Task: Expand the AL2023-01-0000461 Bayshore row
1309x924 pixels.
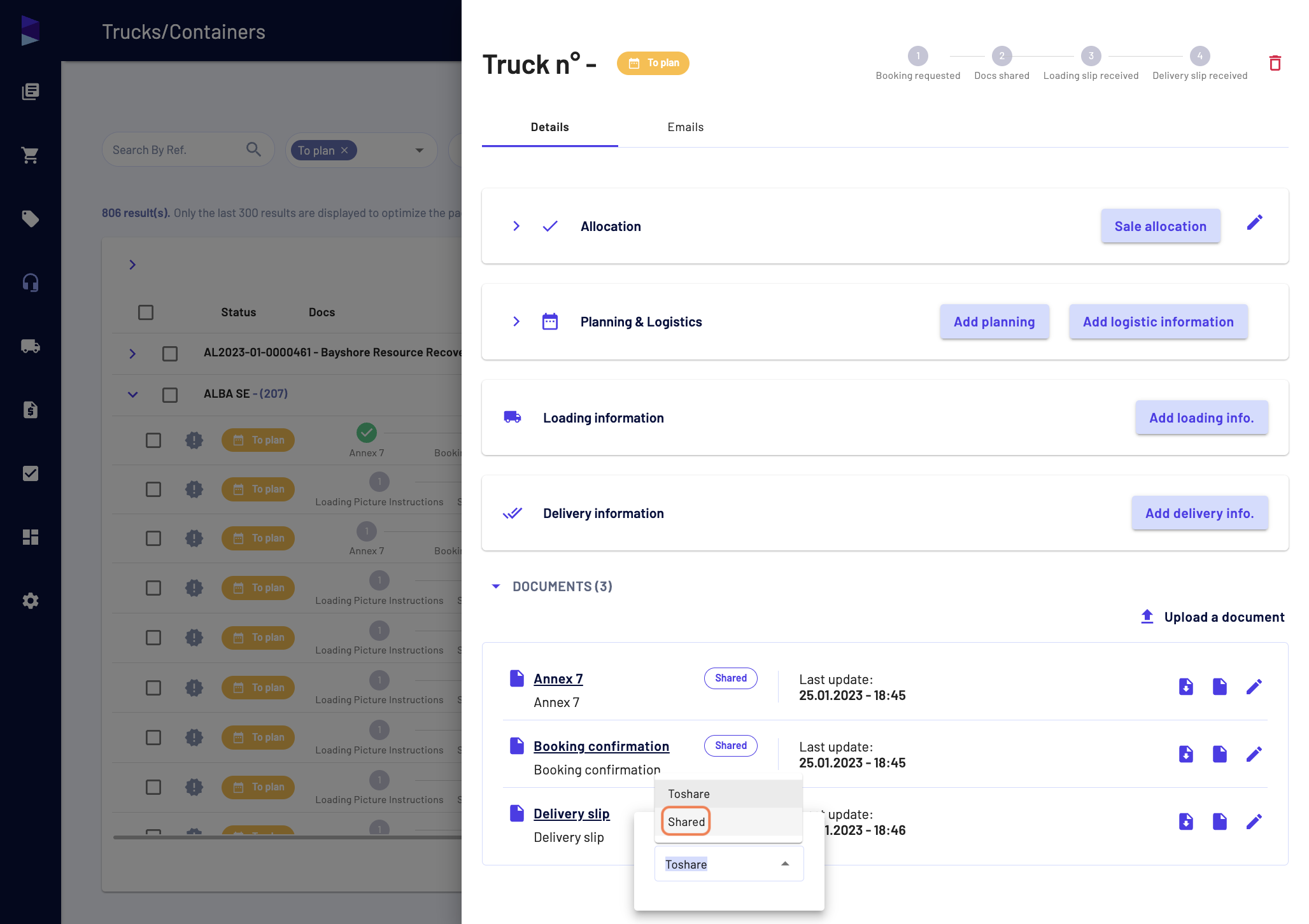Action: [x=132, y=353]
